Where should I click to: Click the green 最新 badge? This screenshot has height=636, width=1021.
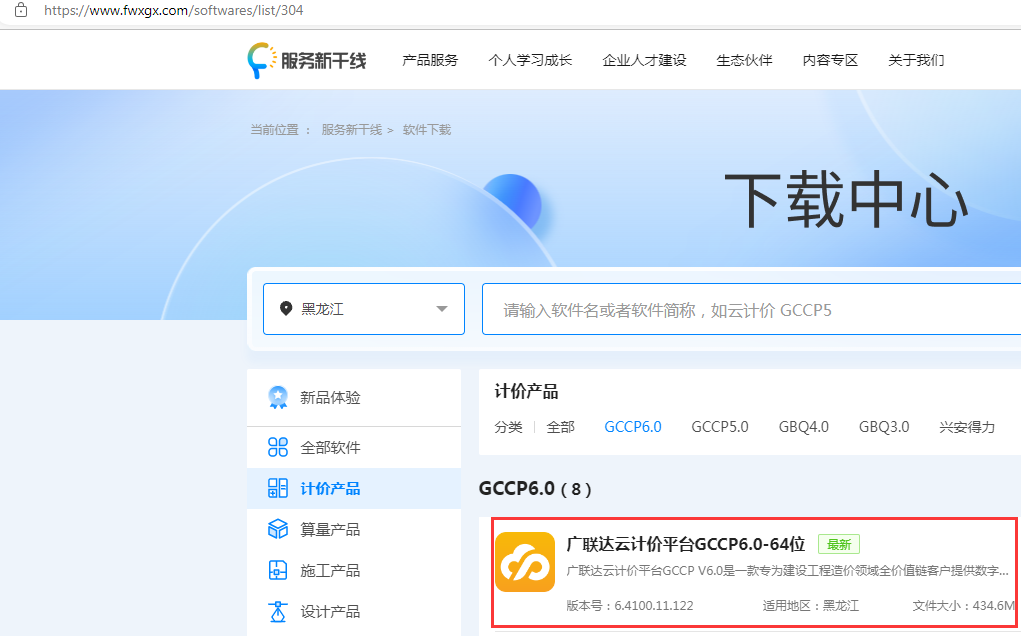(839, 544)
